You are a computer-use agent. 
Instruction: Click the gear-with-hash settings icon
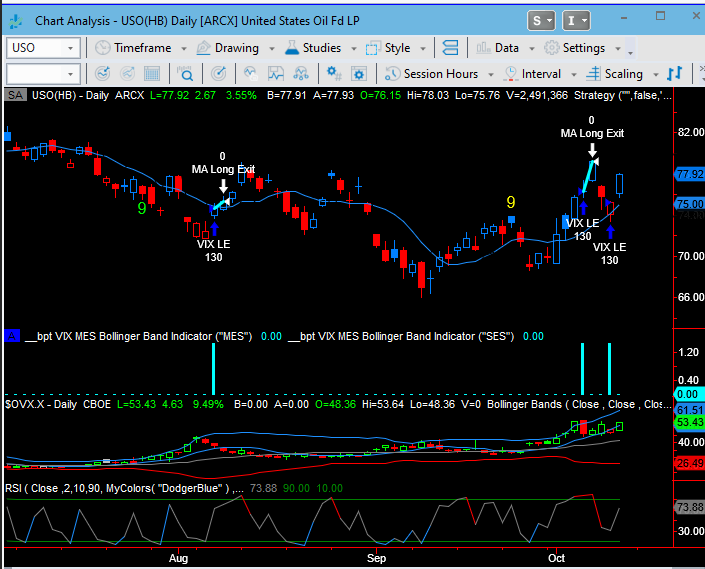pos(334,74)
